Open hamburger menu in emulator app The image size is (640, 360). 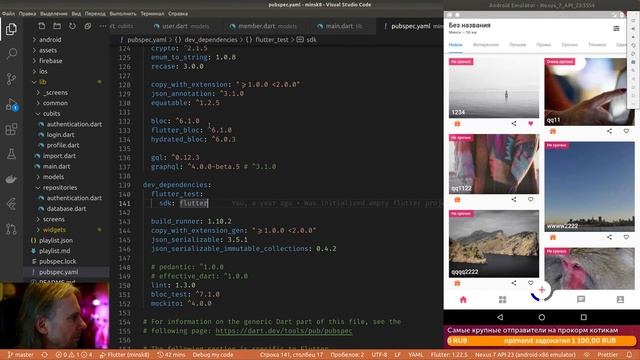tap(616, 28)
